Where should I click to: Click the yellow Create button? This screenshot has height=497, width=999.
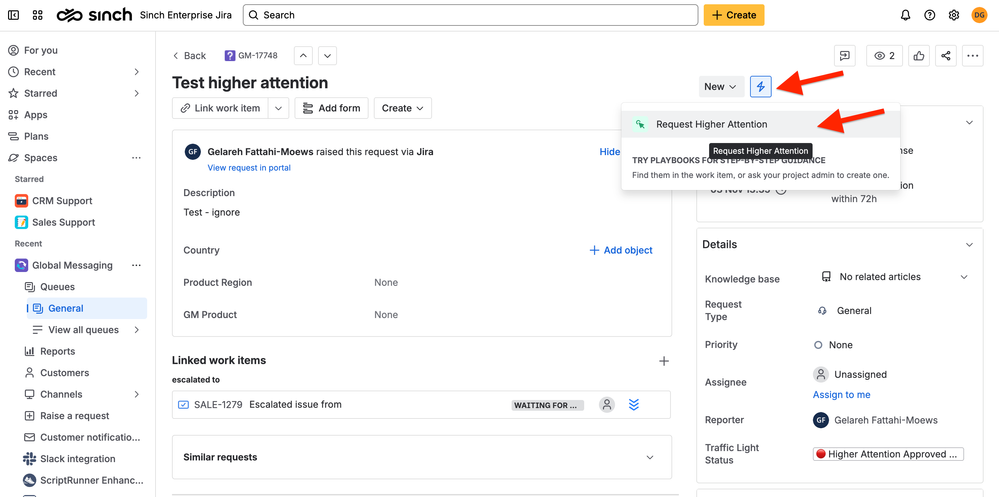pyautogui.click(x=734, y=15)
